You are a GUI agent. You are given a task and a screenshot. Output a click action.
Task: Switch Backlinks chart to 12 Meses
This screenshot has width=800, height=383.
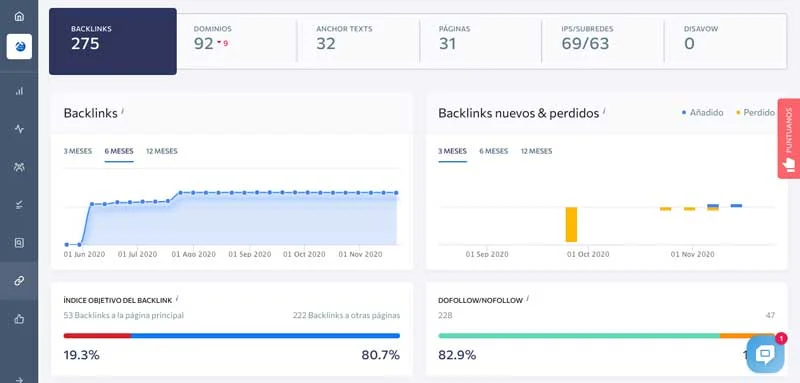click(162, 151)
